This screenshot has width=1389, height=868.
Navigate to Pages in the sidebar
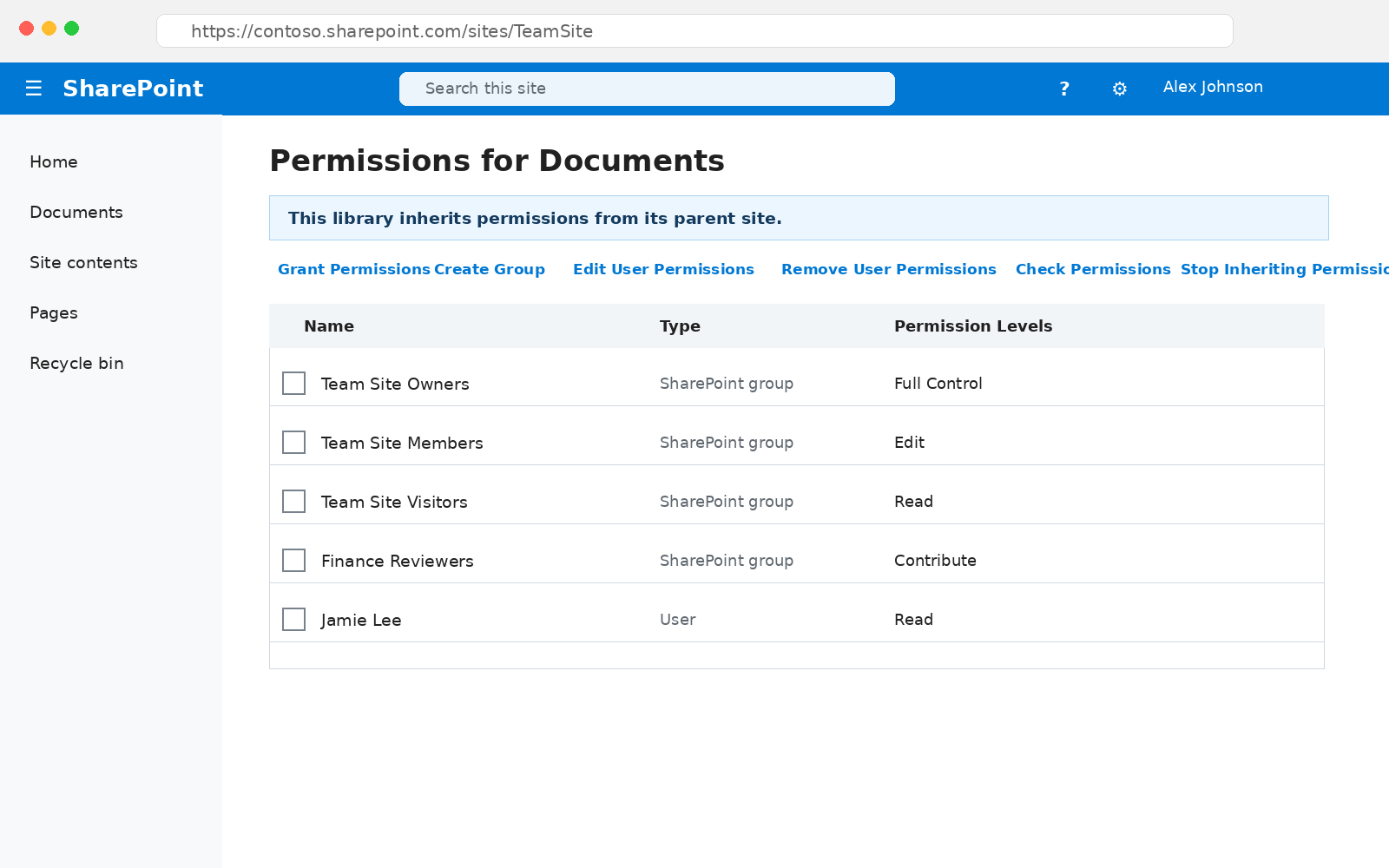pyautogui.click(x=54, y=313)
